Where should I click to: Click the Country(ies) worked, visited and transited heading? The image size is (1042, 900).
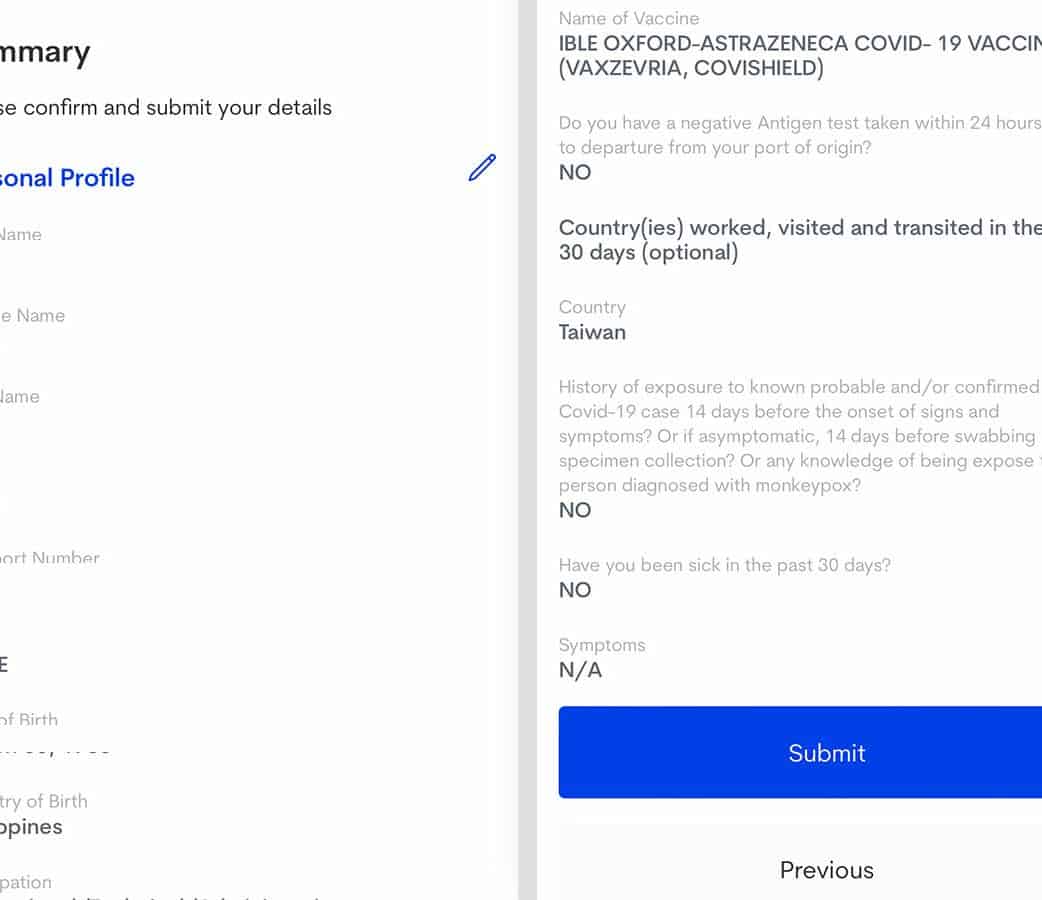coord(798,240)
